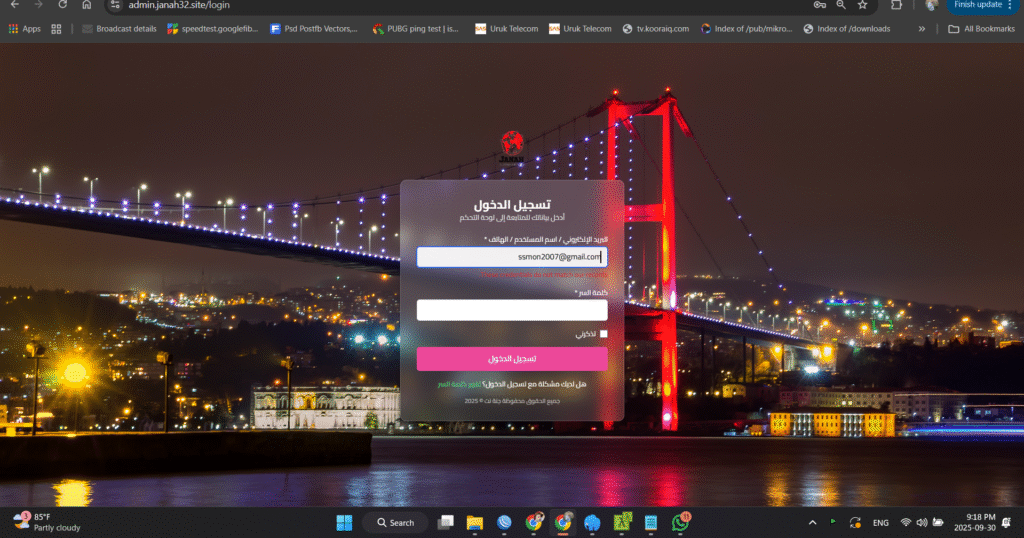Click the volume icon in system tray
This screenshot has height=538, width=1024.
click(921, 522)
